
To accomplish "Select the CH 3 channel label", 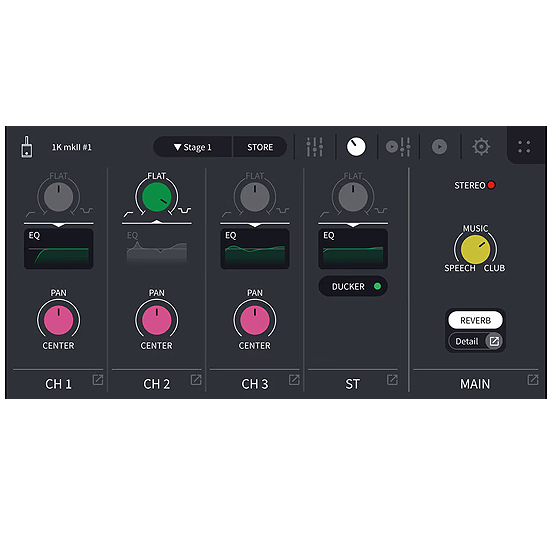I will click(255, 384).
